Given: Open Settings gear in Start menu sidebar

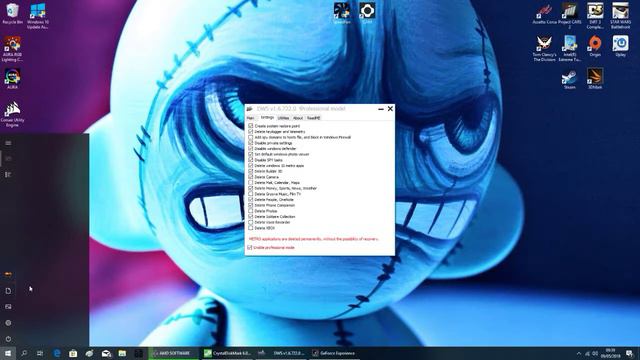Looking at the screenshot, I should (x=8, y=323).
